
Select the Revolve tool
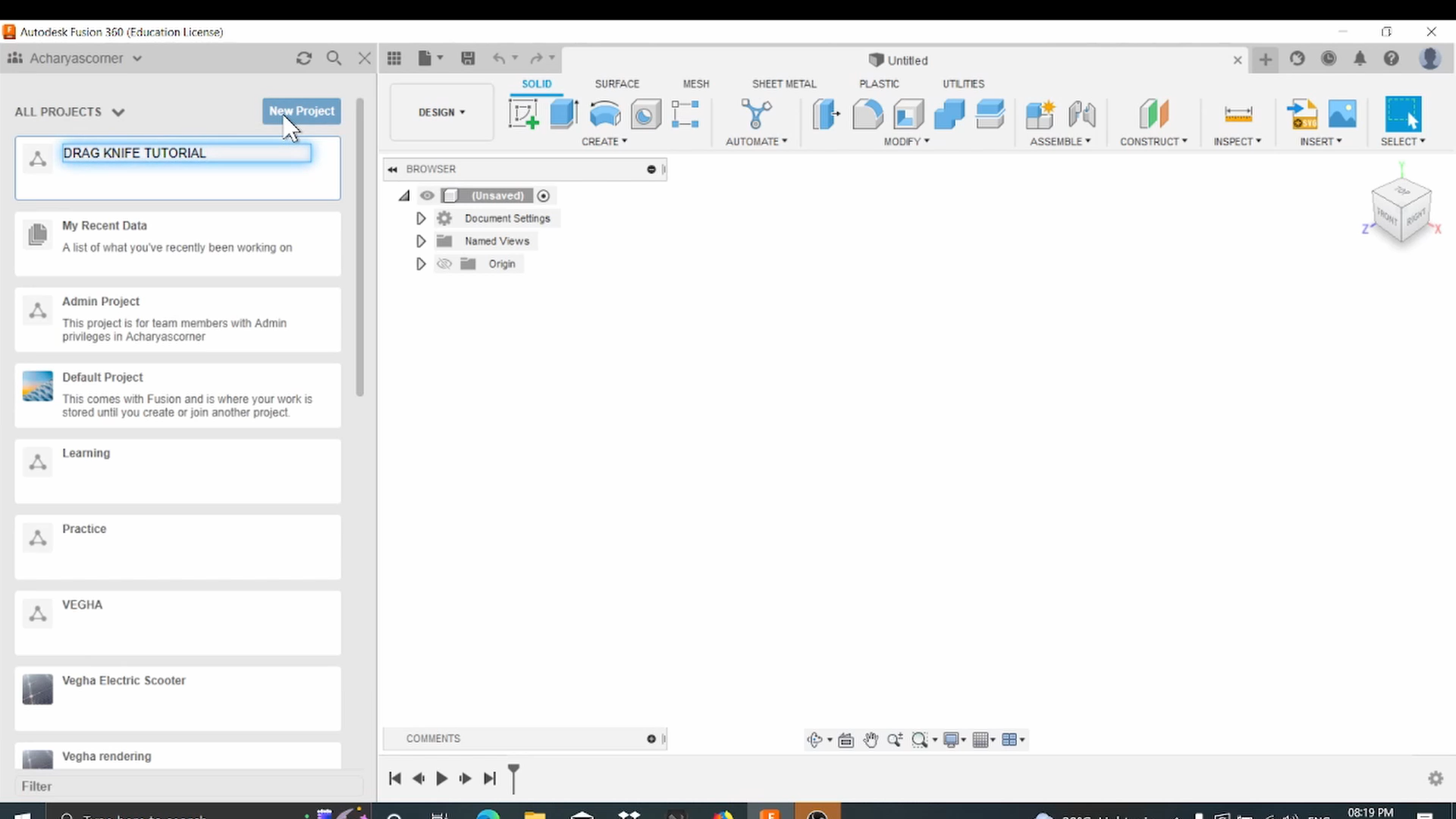(605, 114)
